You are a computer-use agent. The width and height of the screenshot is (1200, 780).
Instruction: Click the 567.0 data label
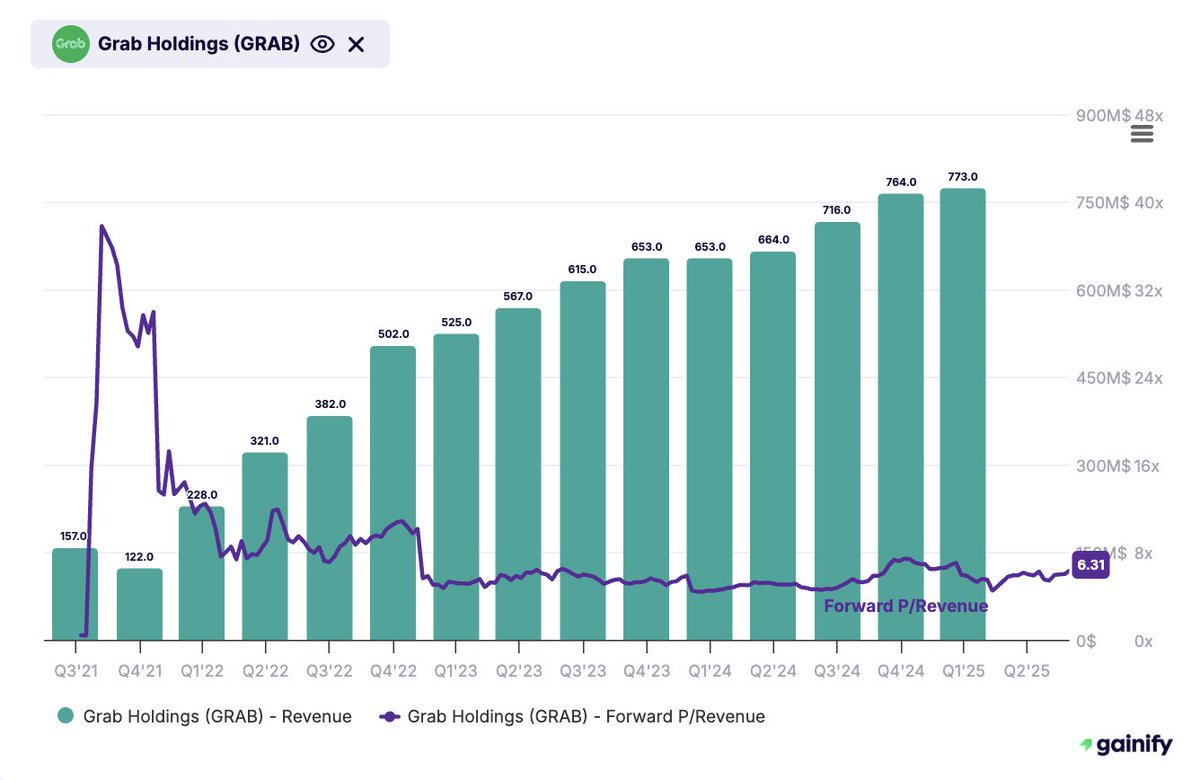tap(518, 297)
